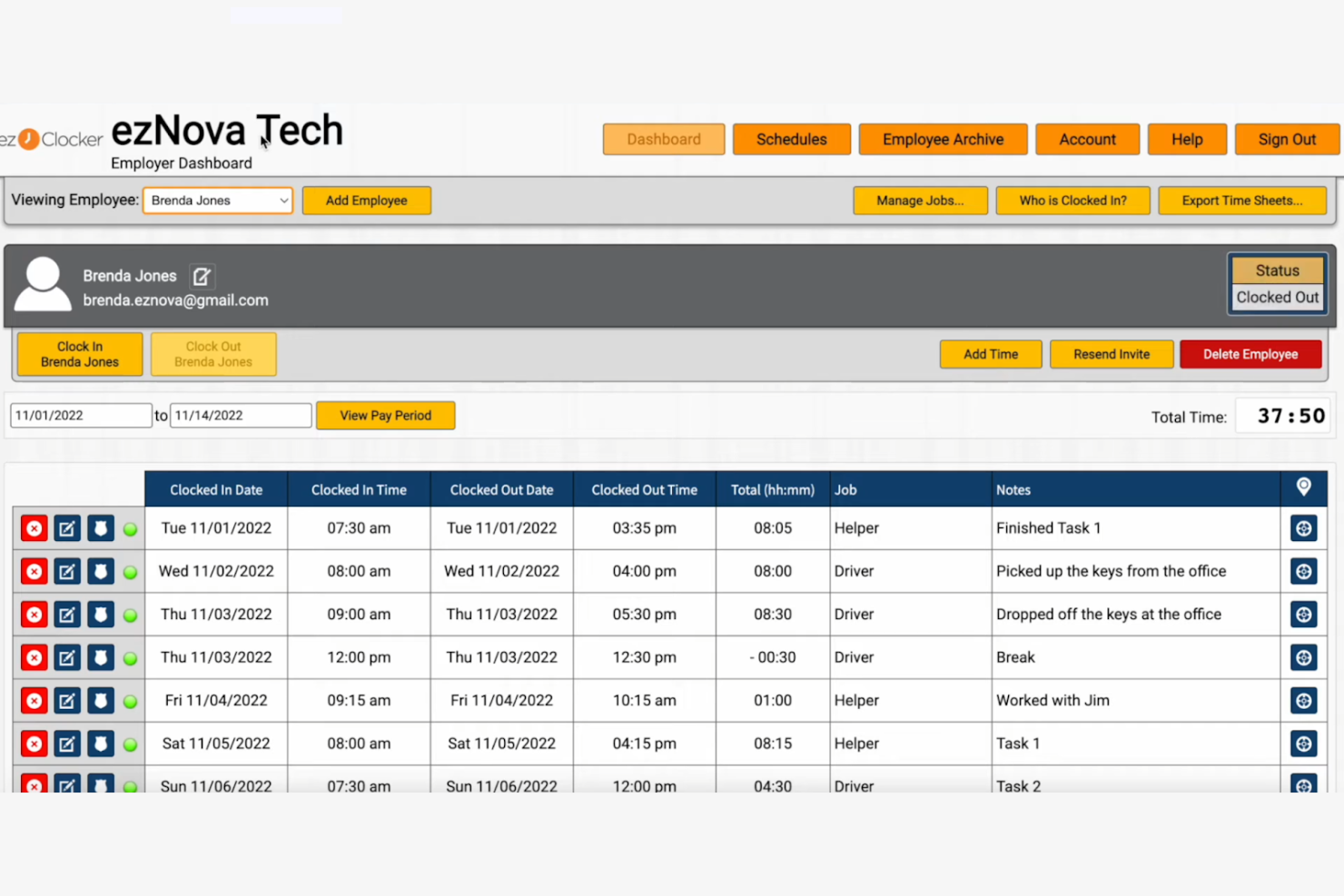Clock In Brenda Jones
Viewport: 1344px width, 896px height.
(80, 354)
